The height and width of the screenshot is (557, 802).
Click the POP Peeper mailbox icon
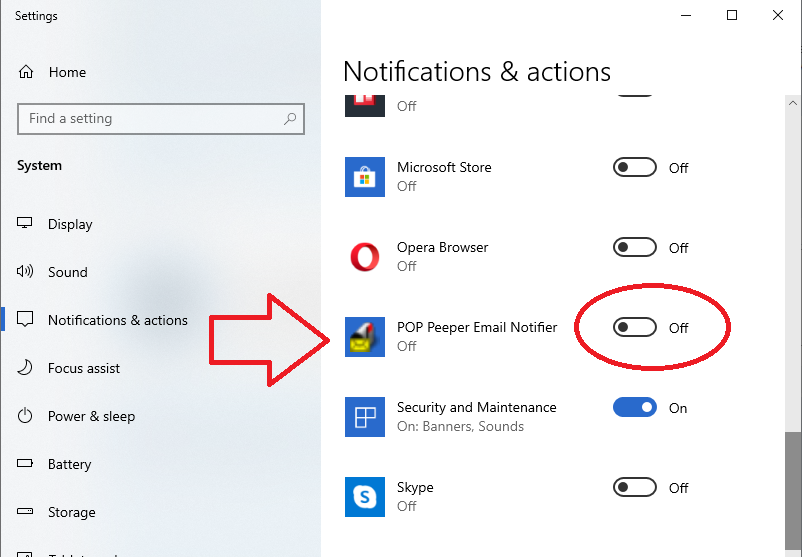365,337
